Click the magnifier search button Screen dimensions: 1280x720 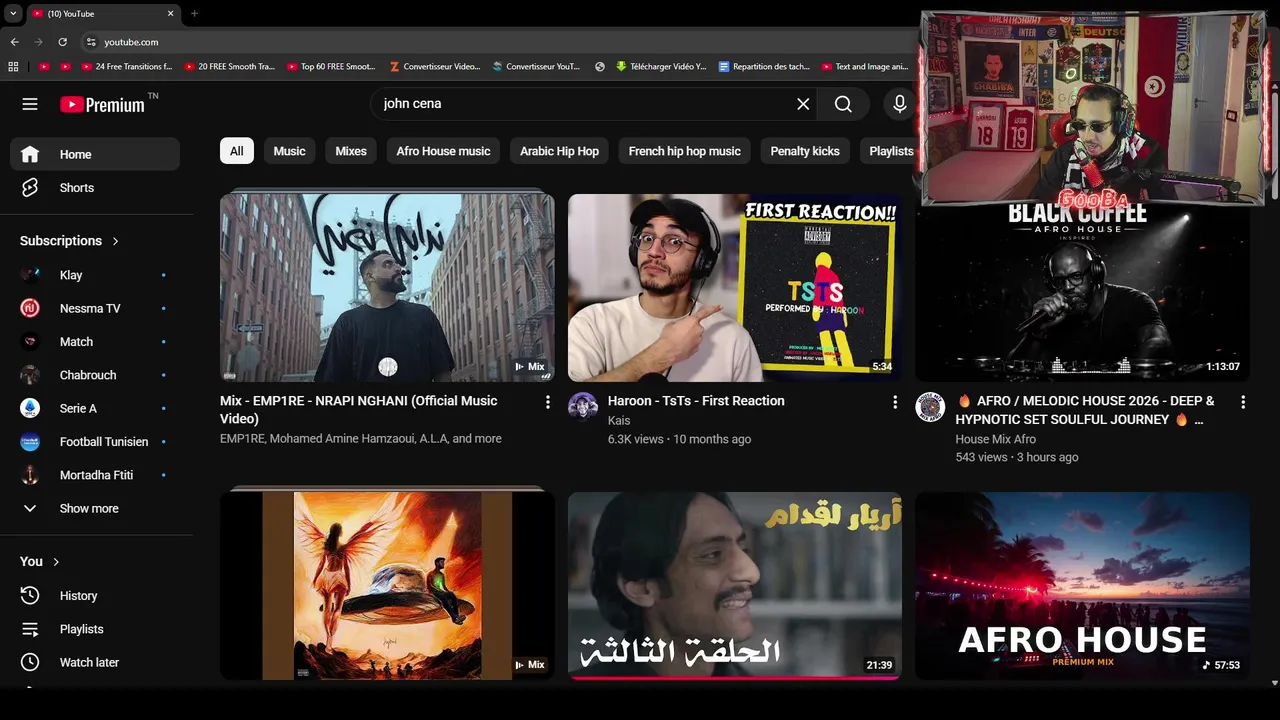[x=843, y=104]
